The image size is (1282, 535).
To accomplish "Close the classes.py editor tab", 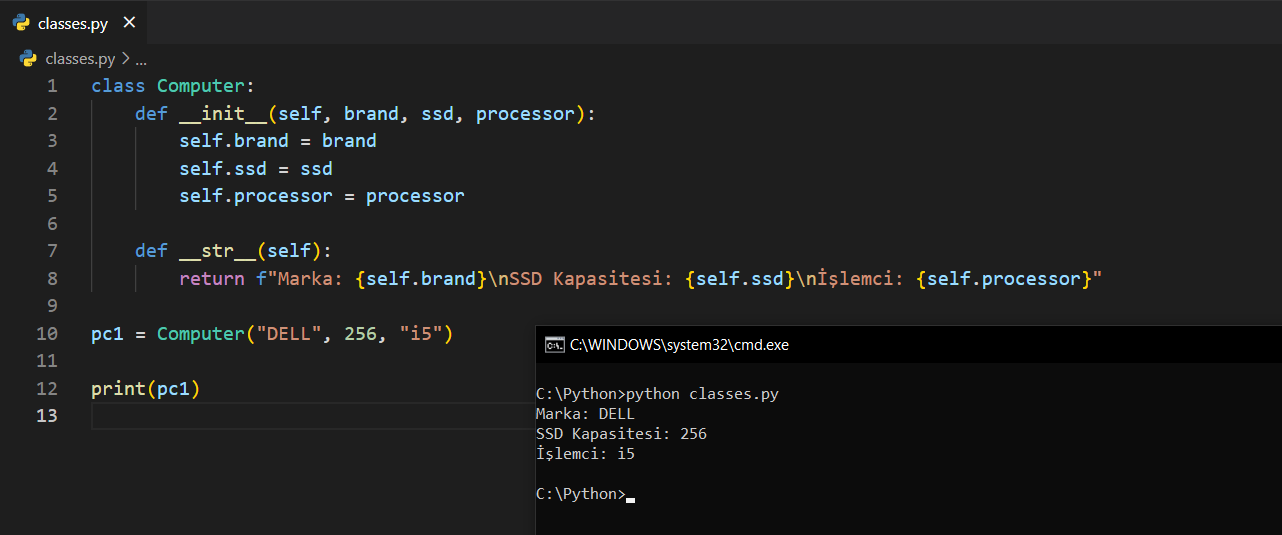I will [x=128, y=23].
